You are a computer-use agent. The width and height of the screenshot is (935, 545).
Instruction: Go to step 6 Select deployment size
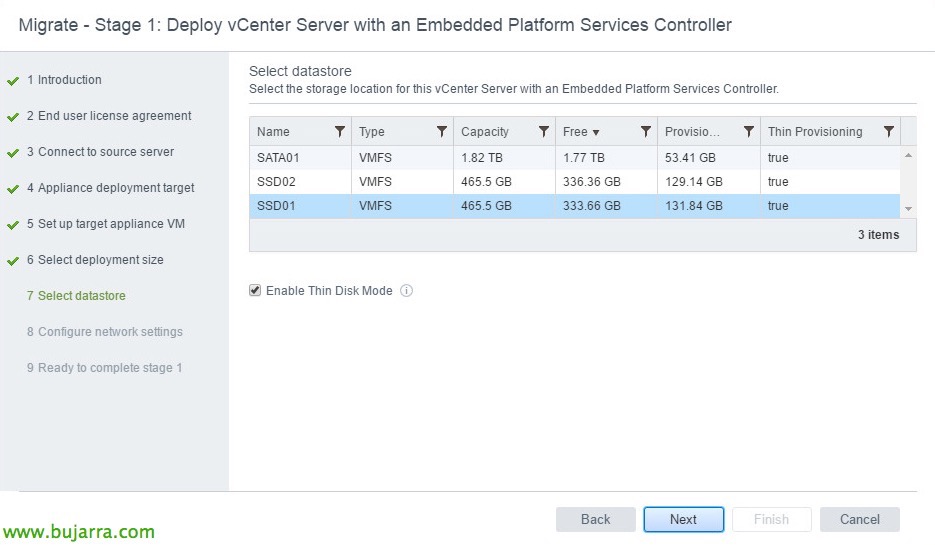[x=100, y=260]
